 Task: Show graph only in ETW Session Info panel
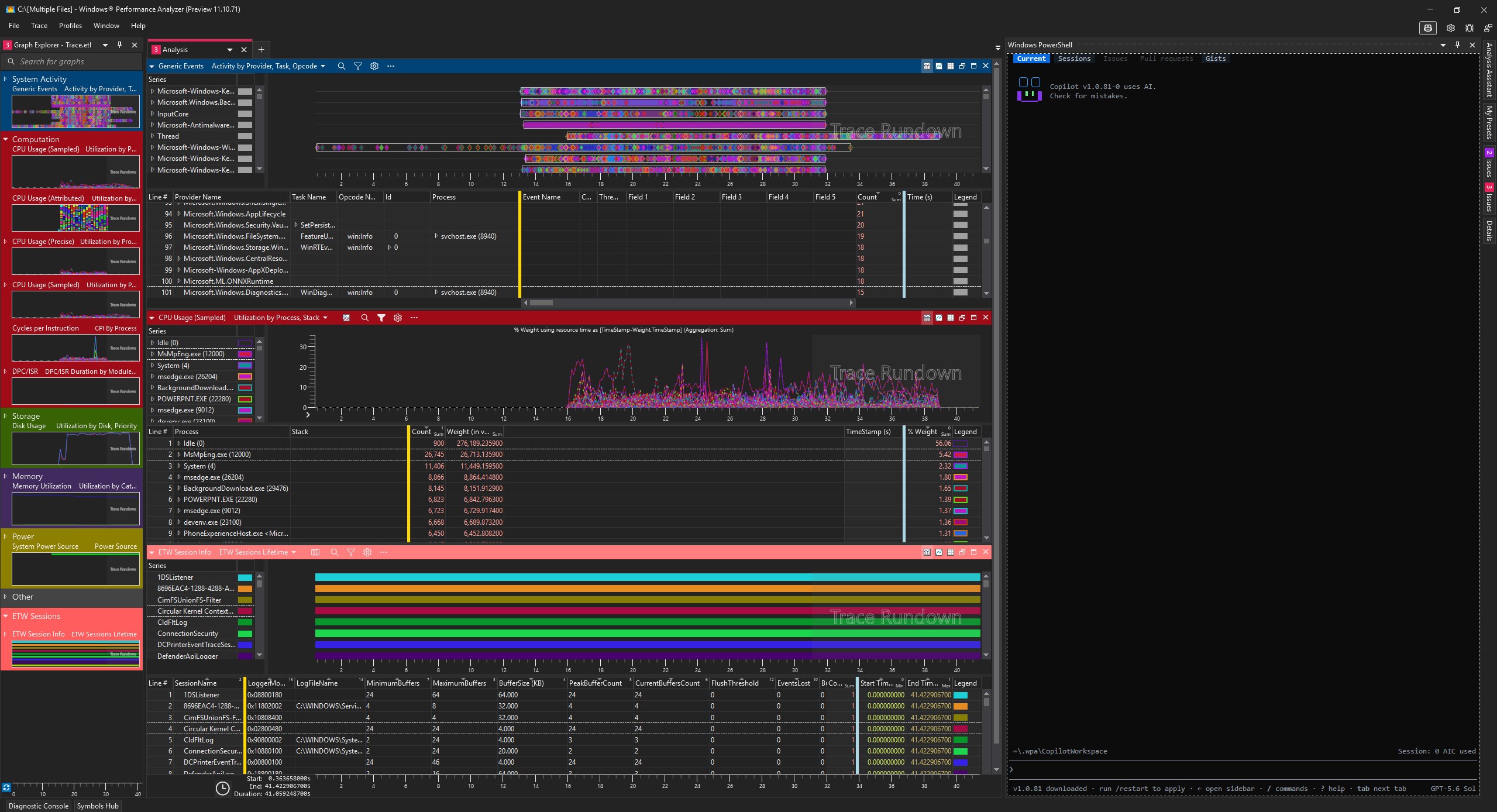[x=939, y=552]
